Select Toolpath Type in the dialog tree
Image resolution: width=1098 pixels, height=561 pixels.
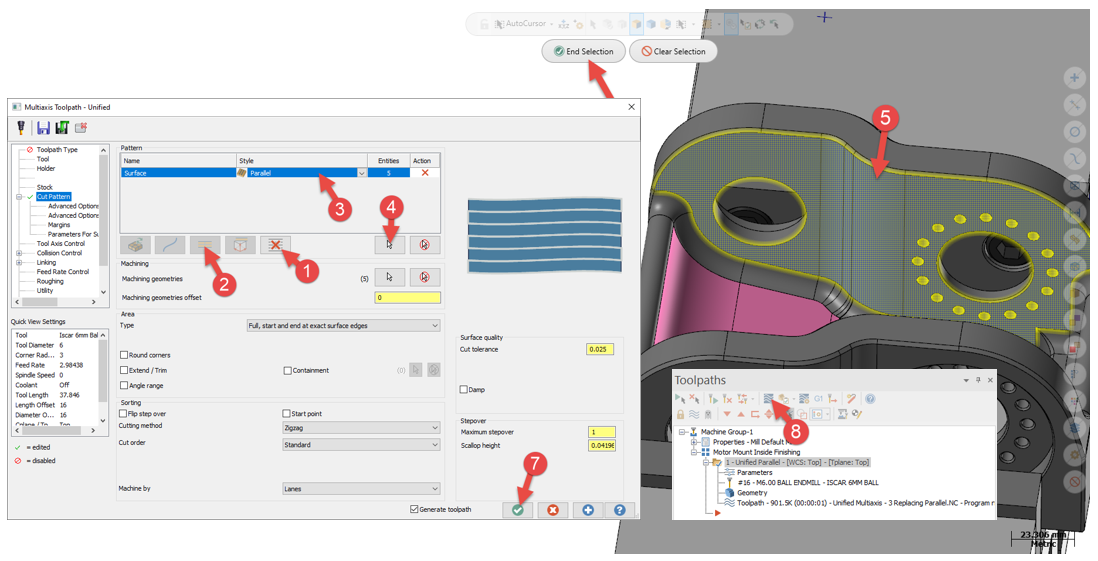pyautogui.click(x=57, y=150)
